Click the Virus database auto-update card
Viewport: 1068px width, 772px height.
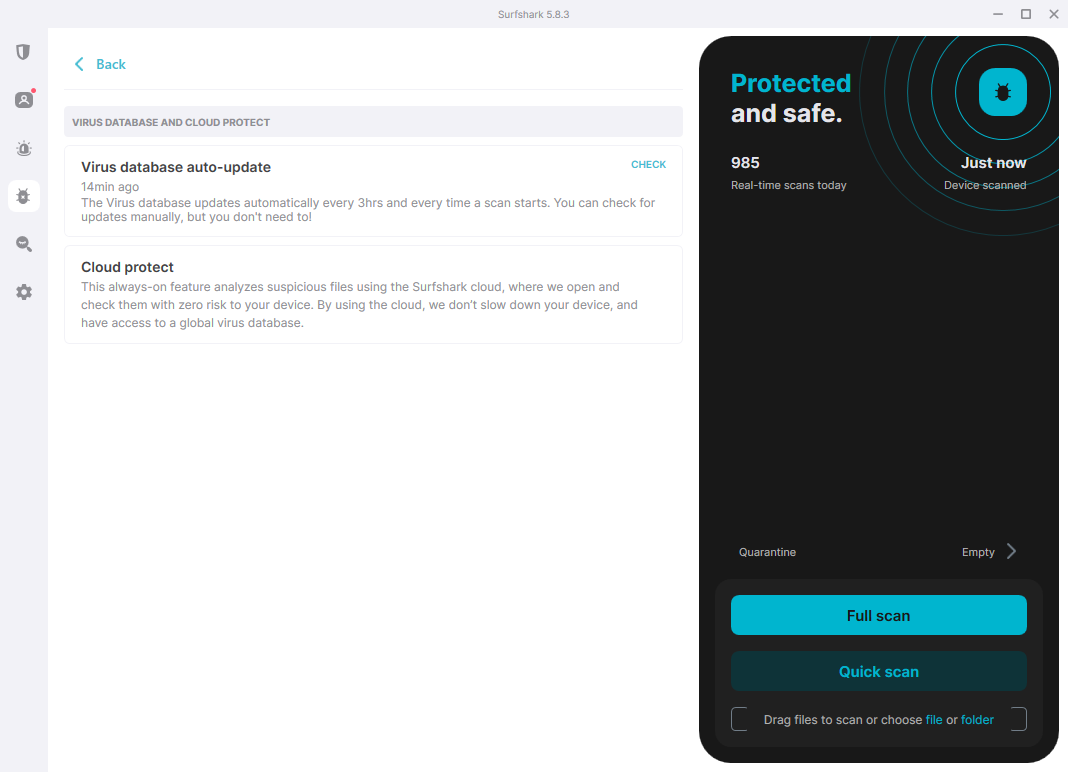373,191
